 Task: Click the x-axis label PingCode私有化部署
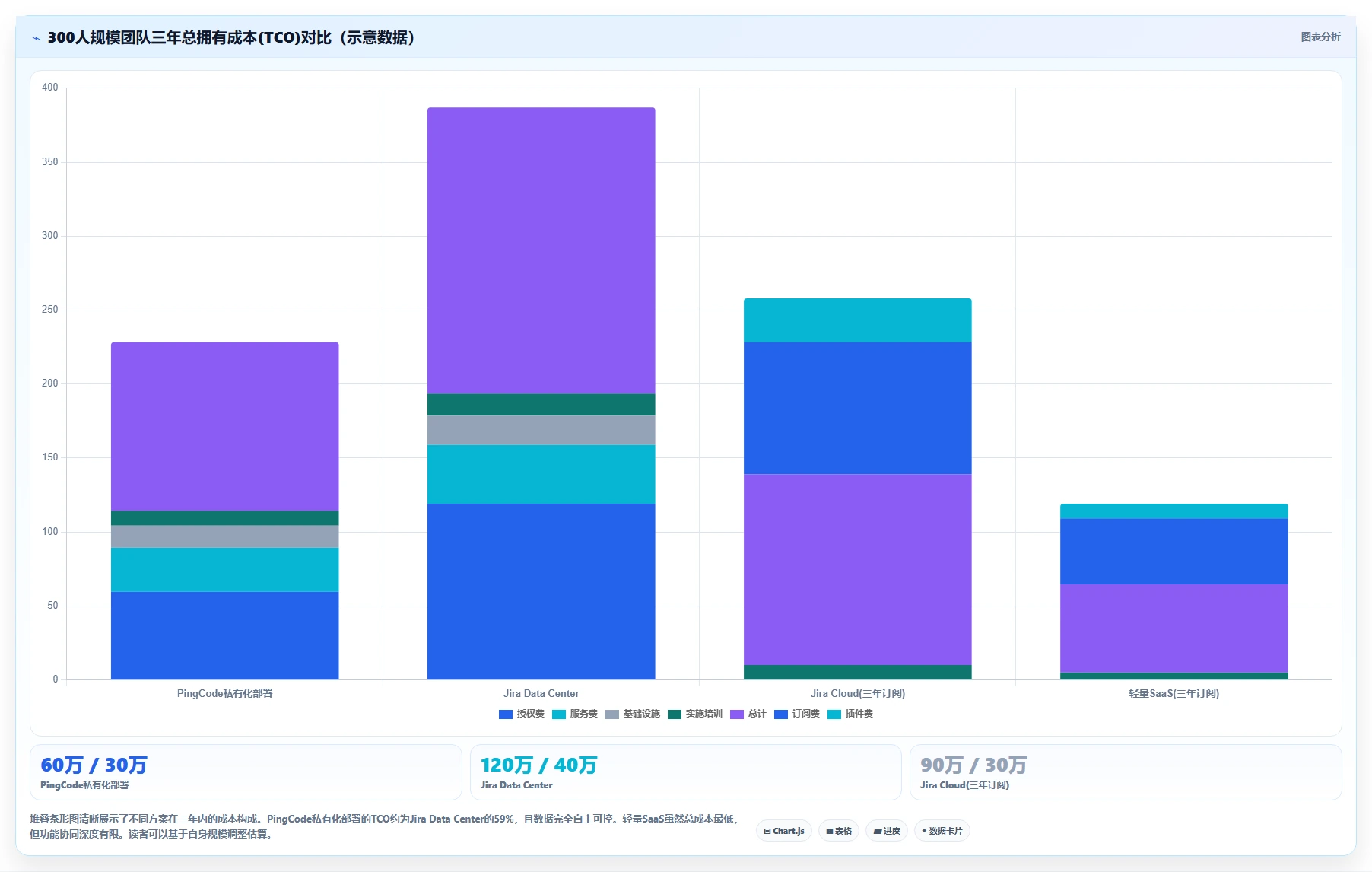coord(224,693)
